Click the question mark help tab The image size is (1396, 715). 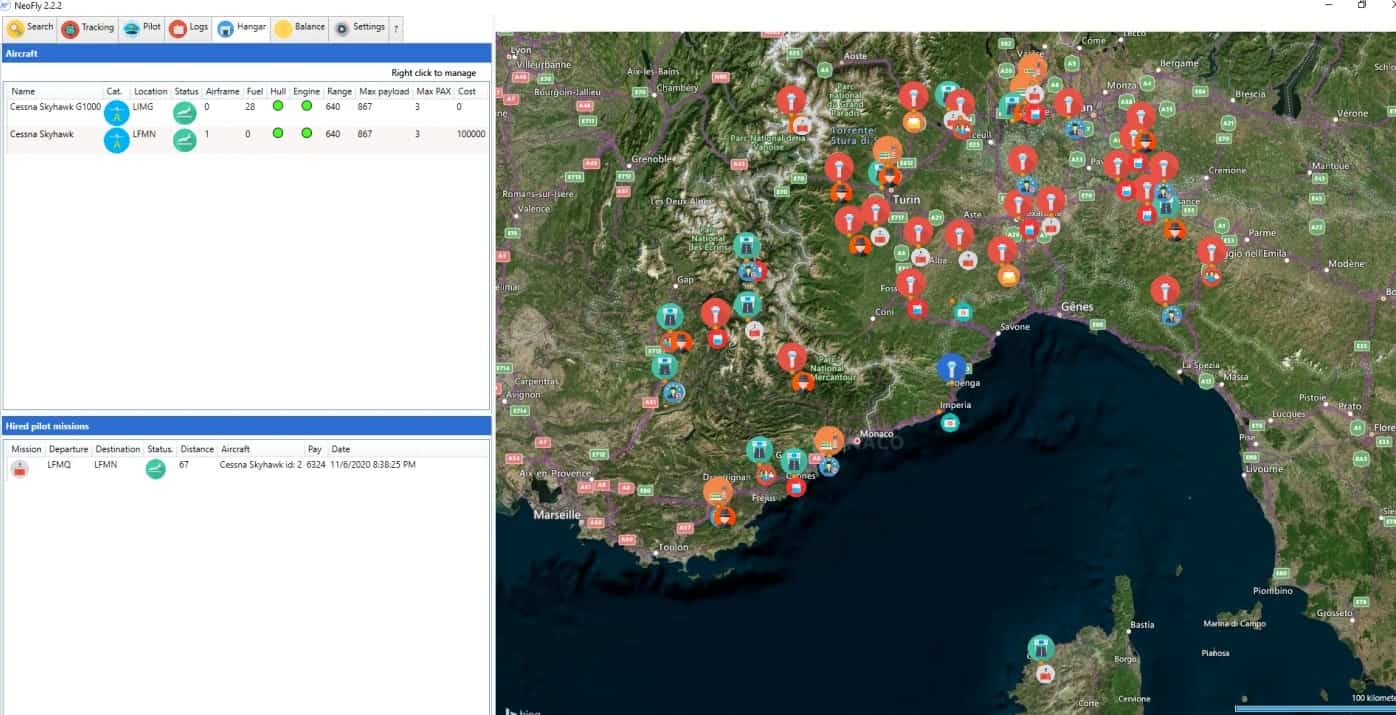click(396, 29)
